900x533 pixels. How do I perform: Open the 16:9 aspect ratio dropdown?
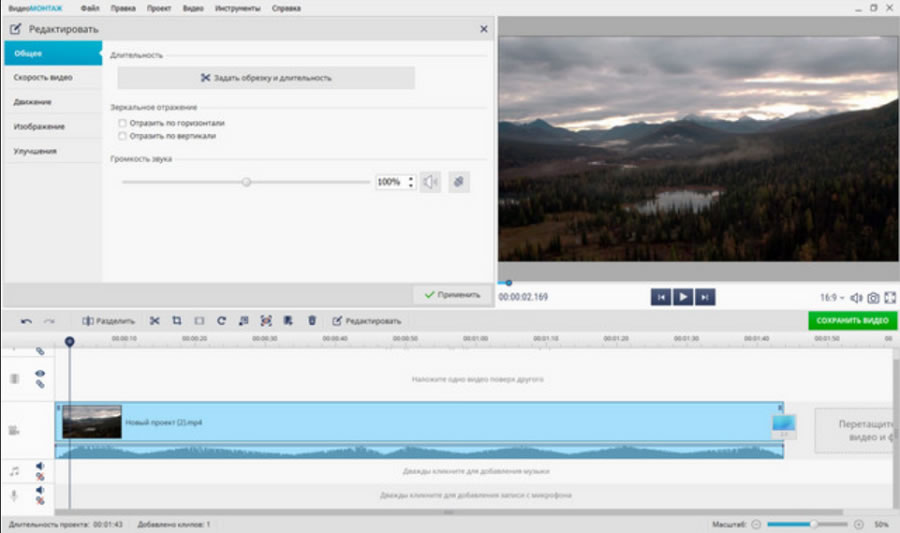(832, 297)
